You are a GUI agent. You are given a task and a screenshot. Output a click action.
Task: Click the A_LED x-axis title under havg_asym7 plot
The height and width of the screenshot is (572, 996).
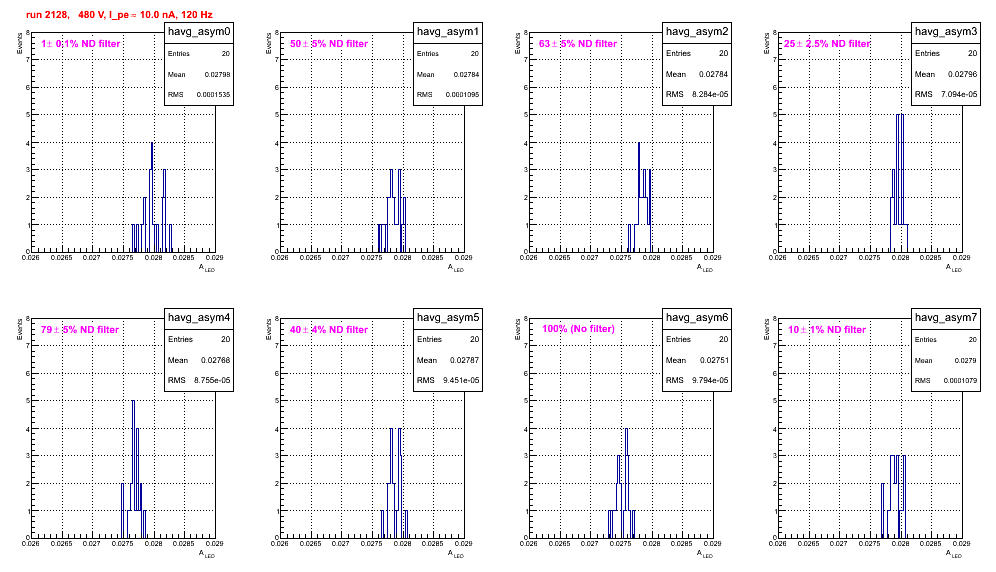click(954, 554)
